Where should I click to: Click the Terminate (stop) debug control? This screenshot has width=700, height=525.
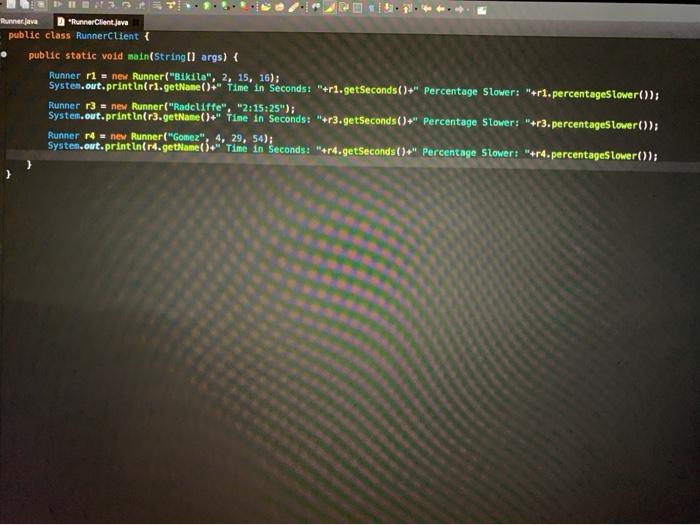tap(85, 4)
